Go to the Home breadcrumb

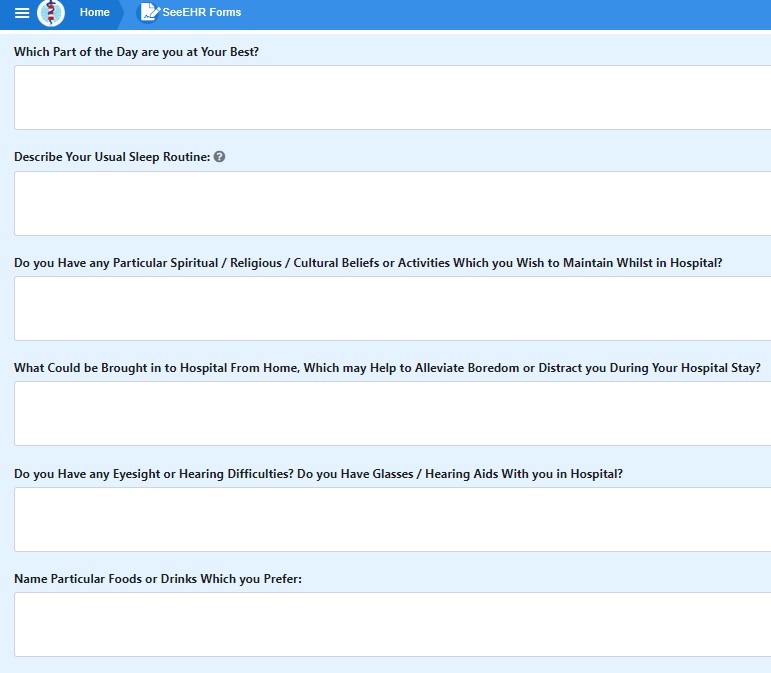[x=94, y=12]
